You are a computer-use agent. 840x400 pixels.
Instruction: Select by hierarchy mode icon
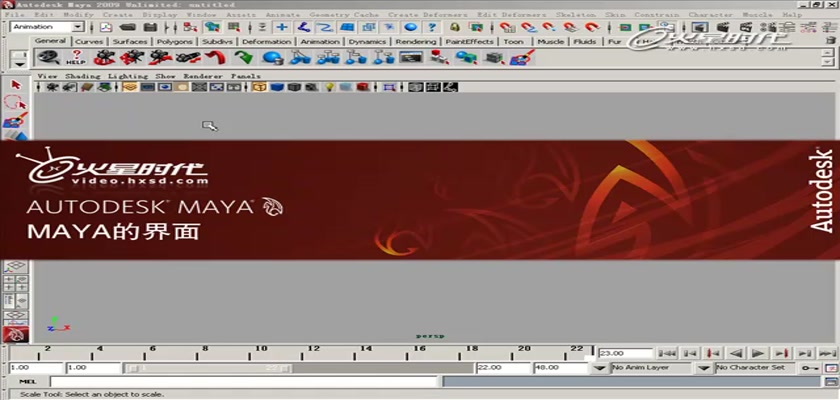(x=190, y=27)
